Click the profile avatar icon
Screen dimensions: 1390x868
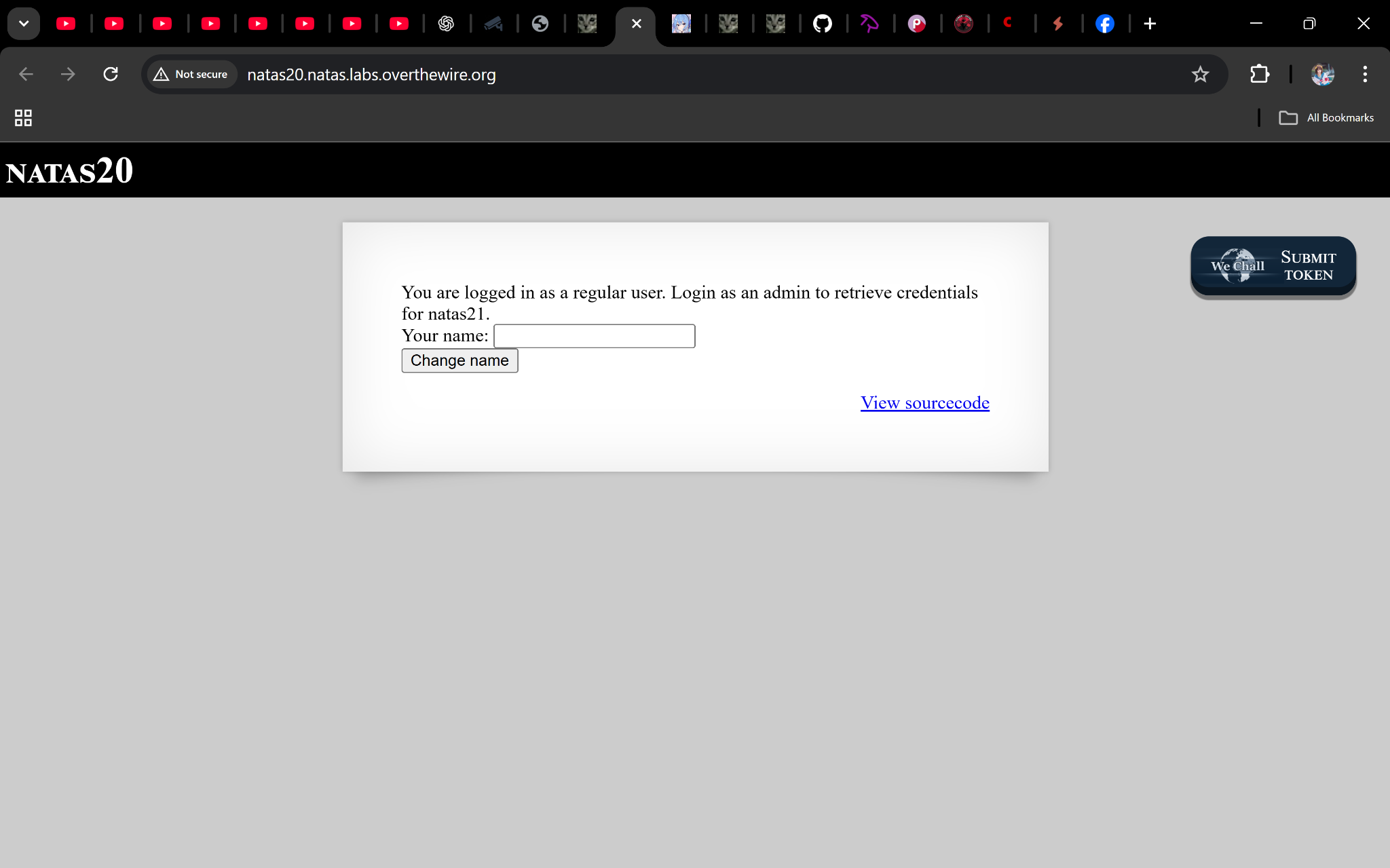pos(1322,74)
